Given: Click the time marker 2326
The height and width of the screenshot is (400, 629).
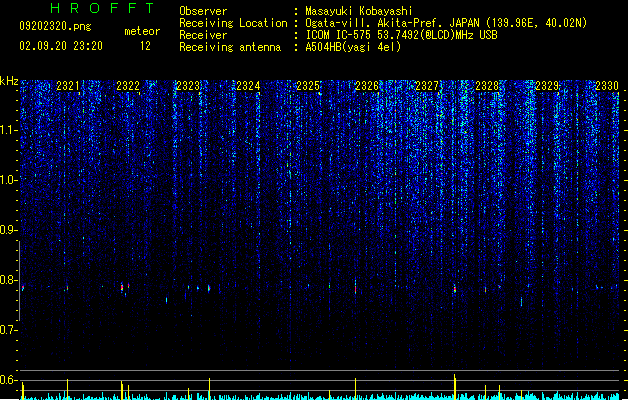Looking at the screenshot, I should pyautogui.click(x=367, y=86).
